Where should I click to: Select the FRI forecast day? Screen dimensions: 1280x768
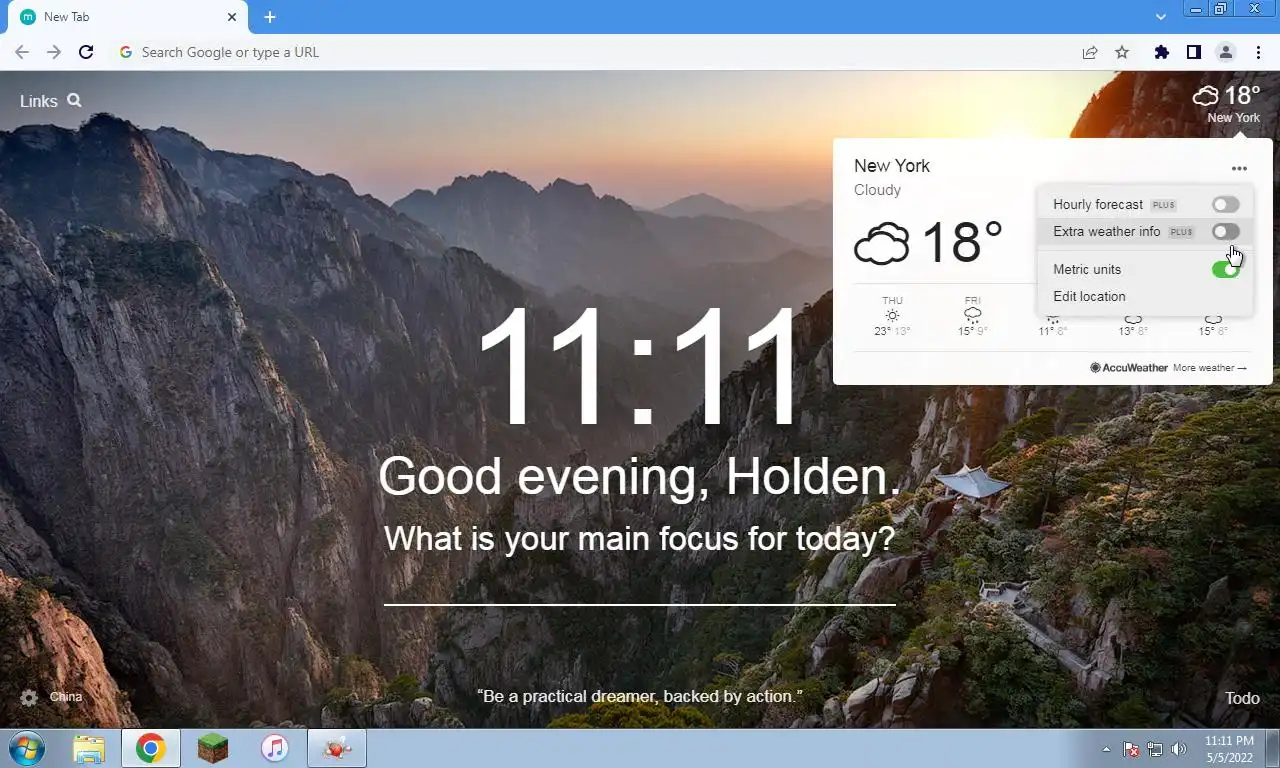(x=972, y=316)
